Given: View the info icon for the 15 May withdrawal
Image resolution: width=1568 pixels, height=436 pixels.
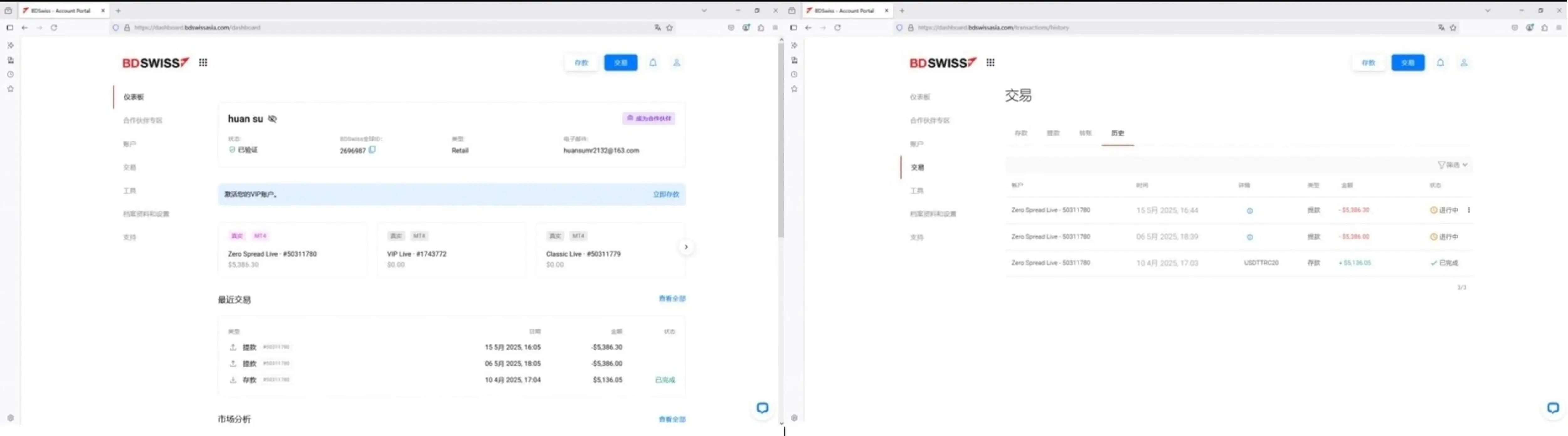Looking at the screenshot, I should pos(1250,210).
